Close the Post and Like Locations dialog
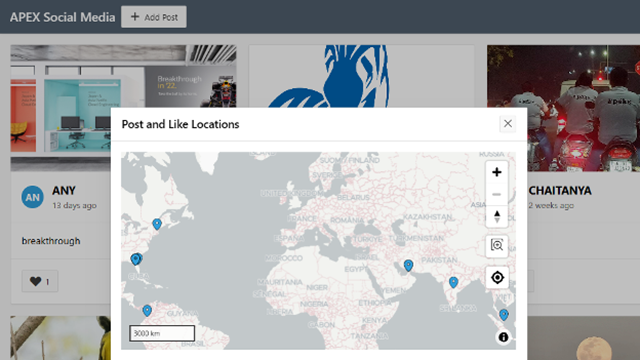This screenshot has width=640, height=360. (507, 124)
